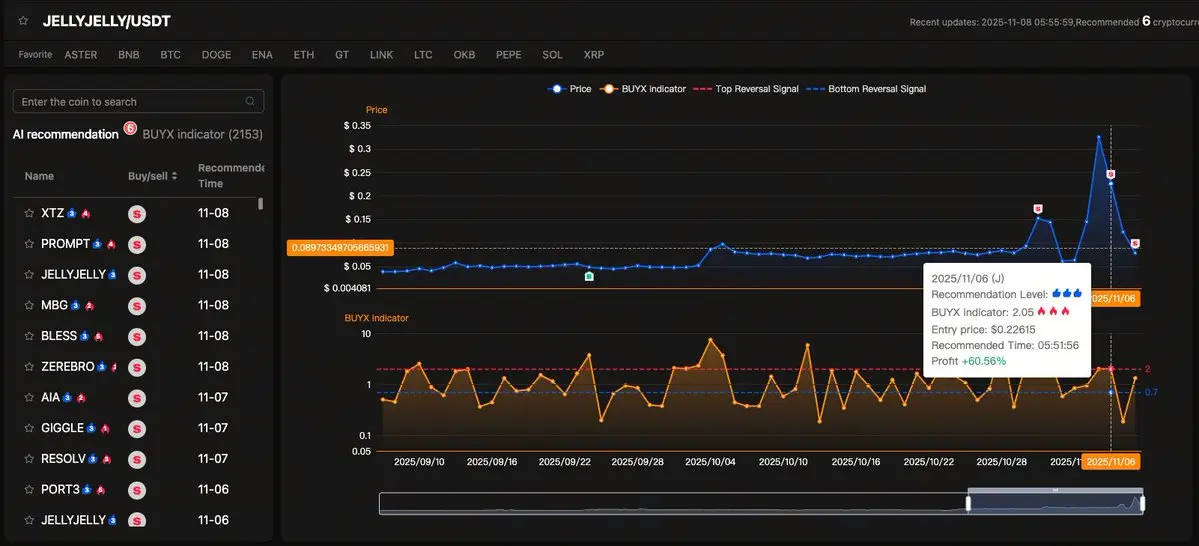
Task: Open ENA from the Favorite bar
Action: tap(262, 55)
